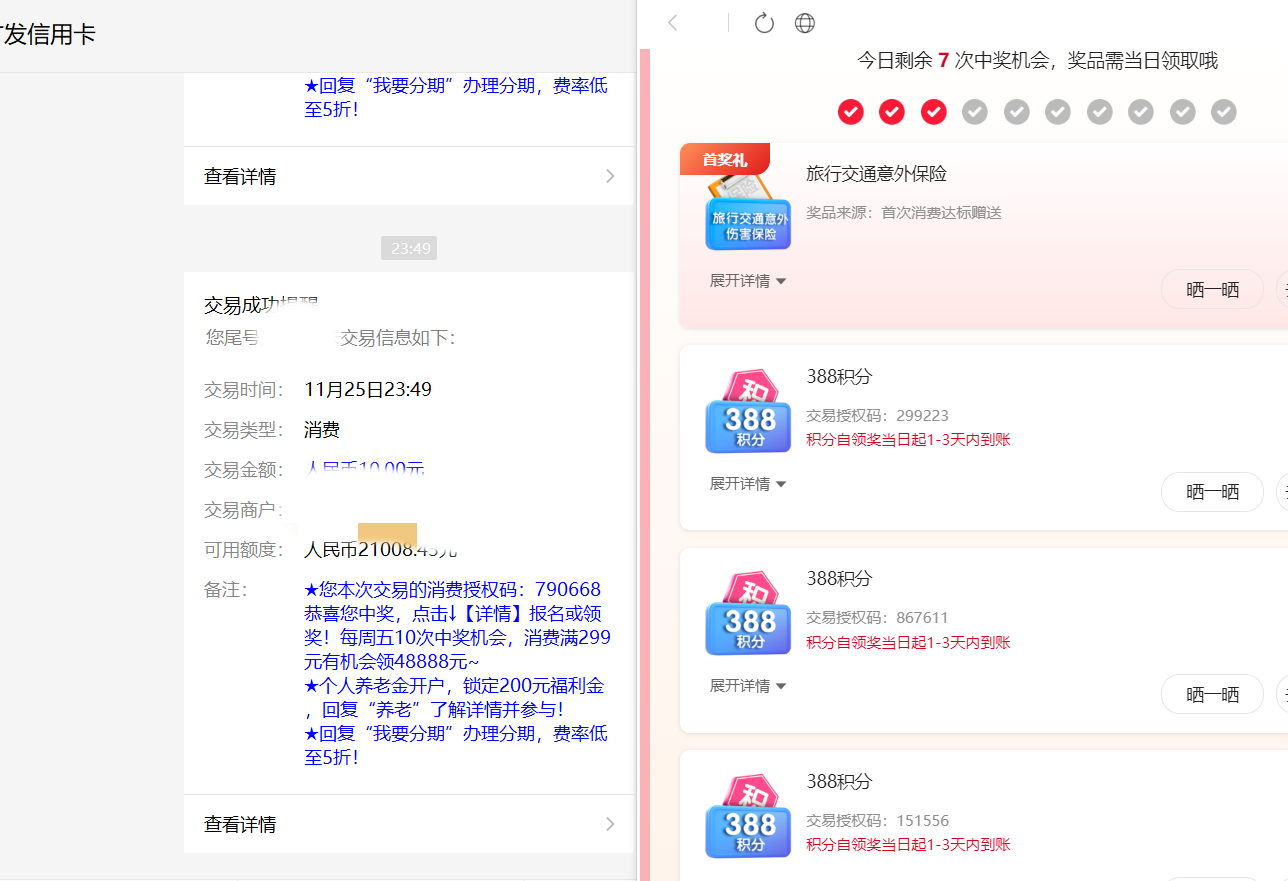Viewport: 1288px width, 881px height.
Task: Click the prize title 旅行交通意外保险
Action: click(x=876, y=174)
